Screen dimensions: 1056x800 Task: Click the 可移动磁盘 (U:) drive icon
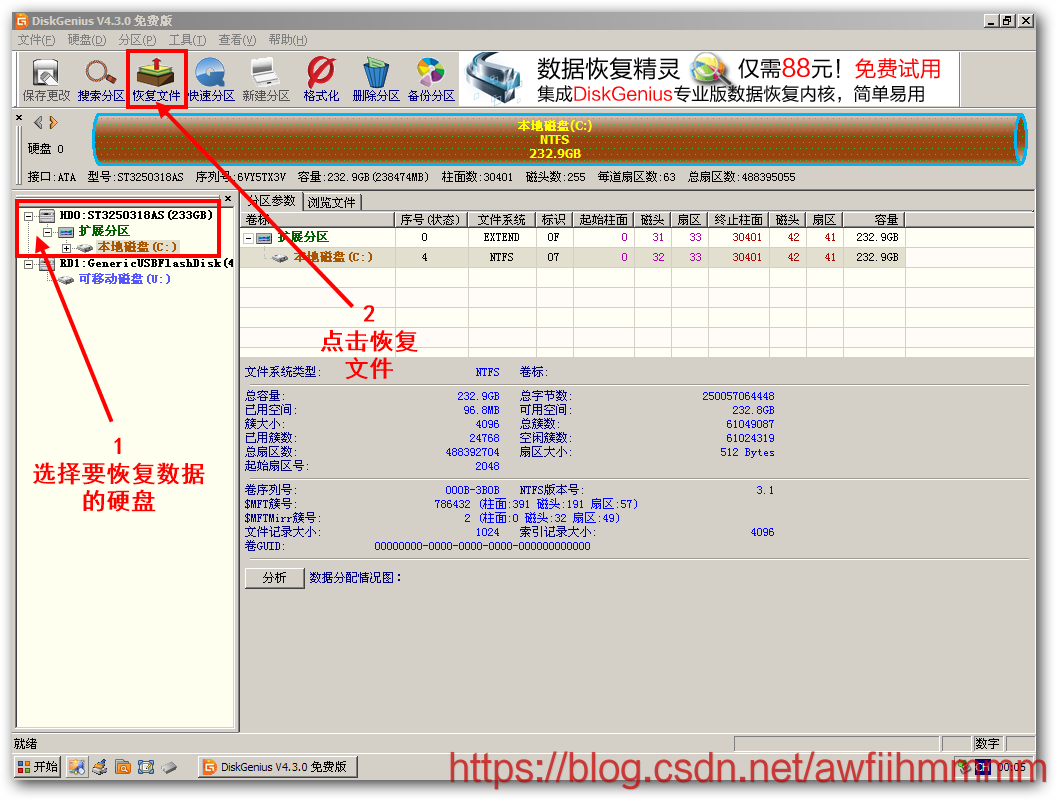tap(65, 279)
